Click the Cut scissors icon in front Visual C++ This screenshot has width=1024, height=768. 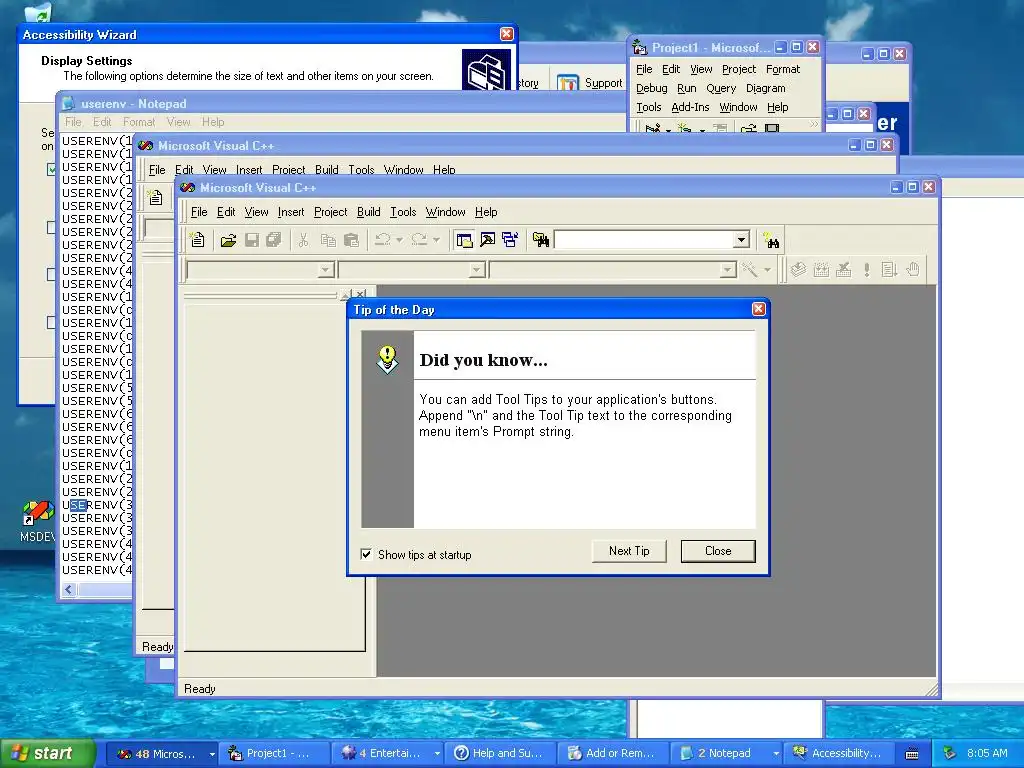(303, 240)
